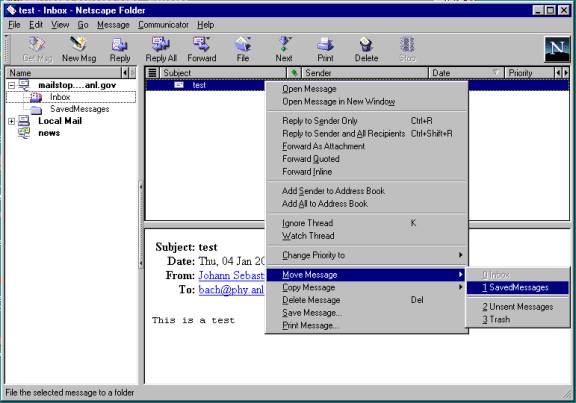Sort by the Subject column header
The image size is (576, 403).
tap(223, 73)
